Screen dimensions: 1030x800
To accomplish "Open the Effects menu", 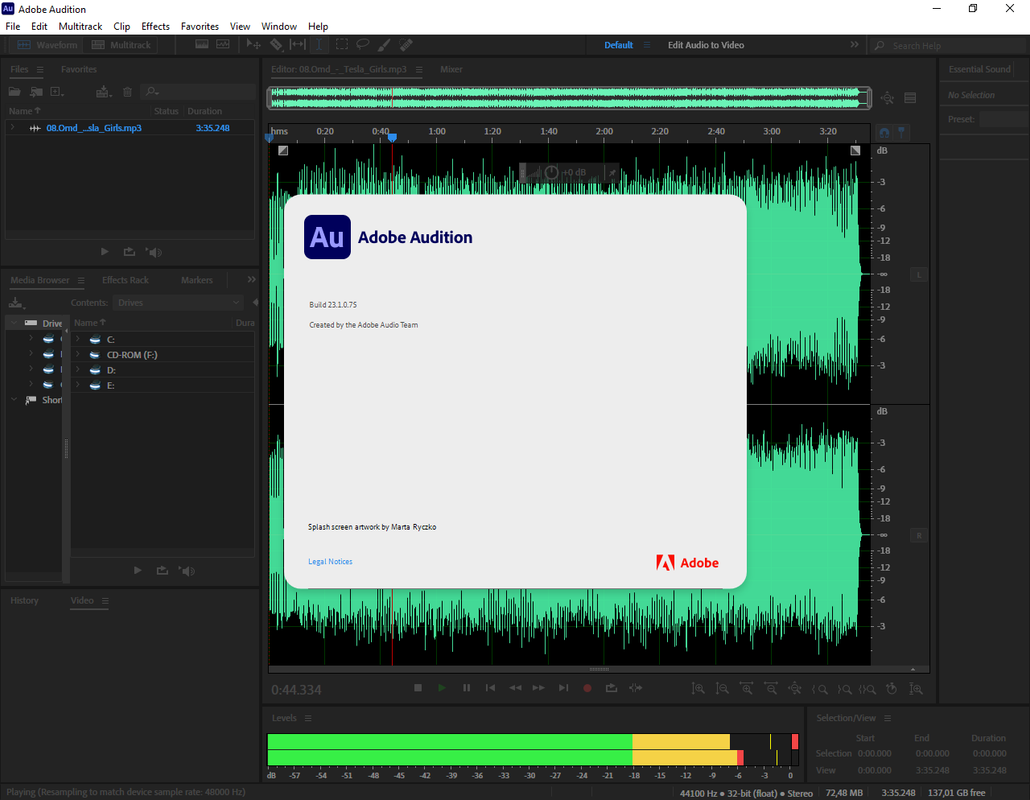I will (x=155, y=26).
